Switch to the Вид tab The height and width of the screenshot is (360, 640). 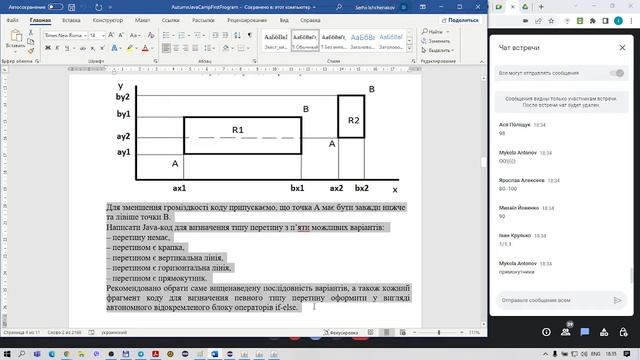coord(284,20)
